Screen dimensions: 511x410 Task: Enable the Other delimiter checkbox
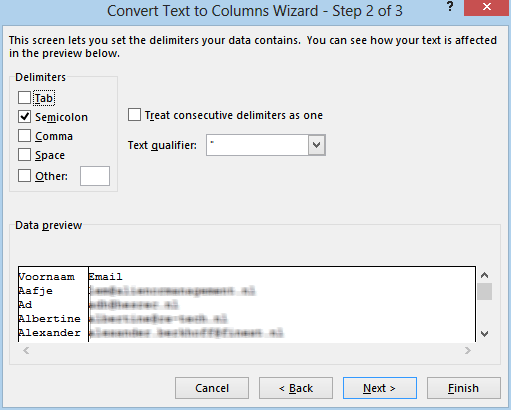[x=24, y=176]
